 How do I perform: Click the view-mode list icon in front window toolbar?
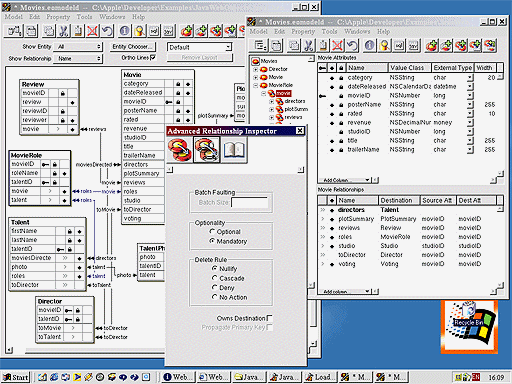click(x=261, y=45)
